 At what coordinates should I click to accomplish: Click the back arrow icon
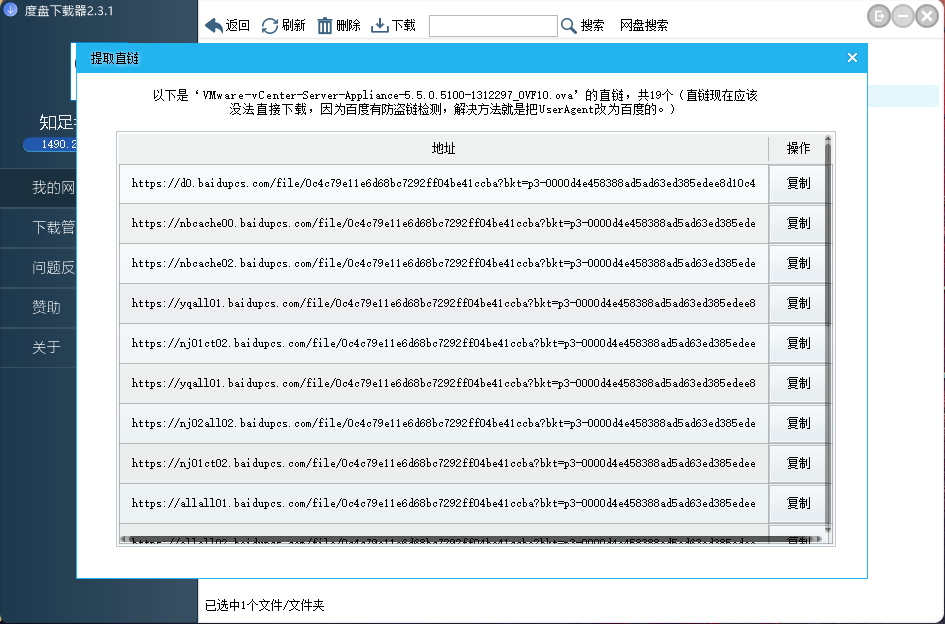click(x=213, y=25)
